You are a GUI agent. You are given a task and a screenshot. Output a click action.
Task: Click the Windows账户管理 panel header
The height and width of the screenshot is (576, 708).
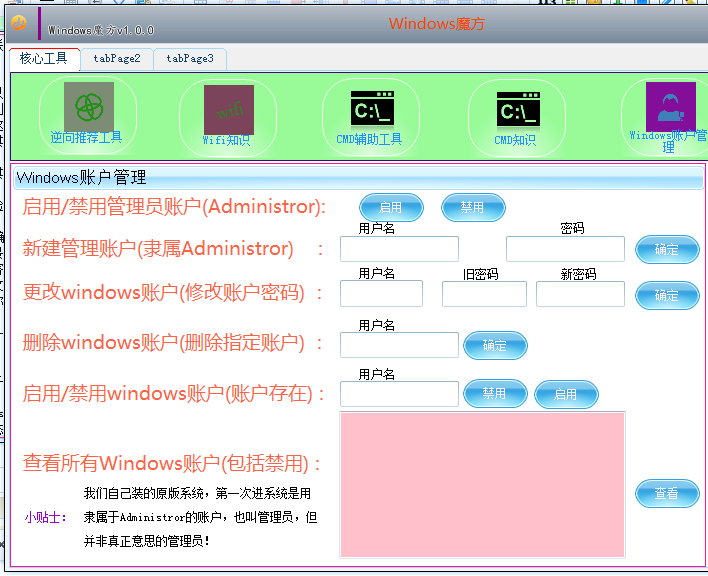coord(359,177)
